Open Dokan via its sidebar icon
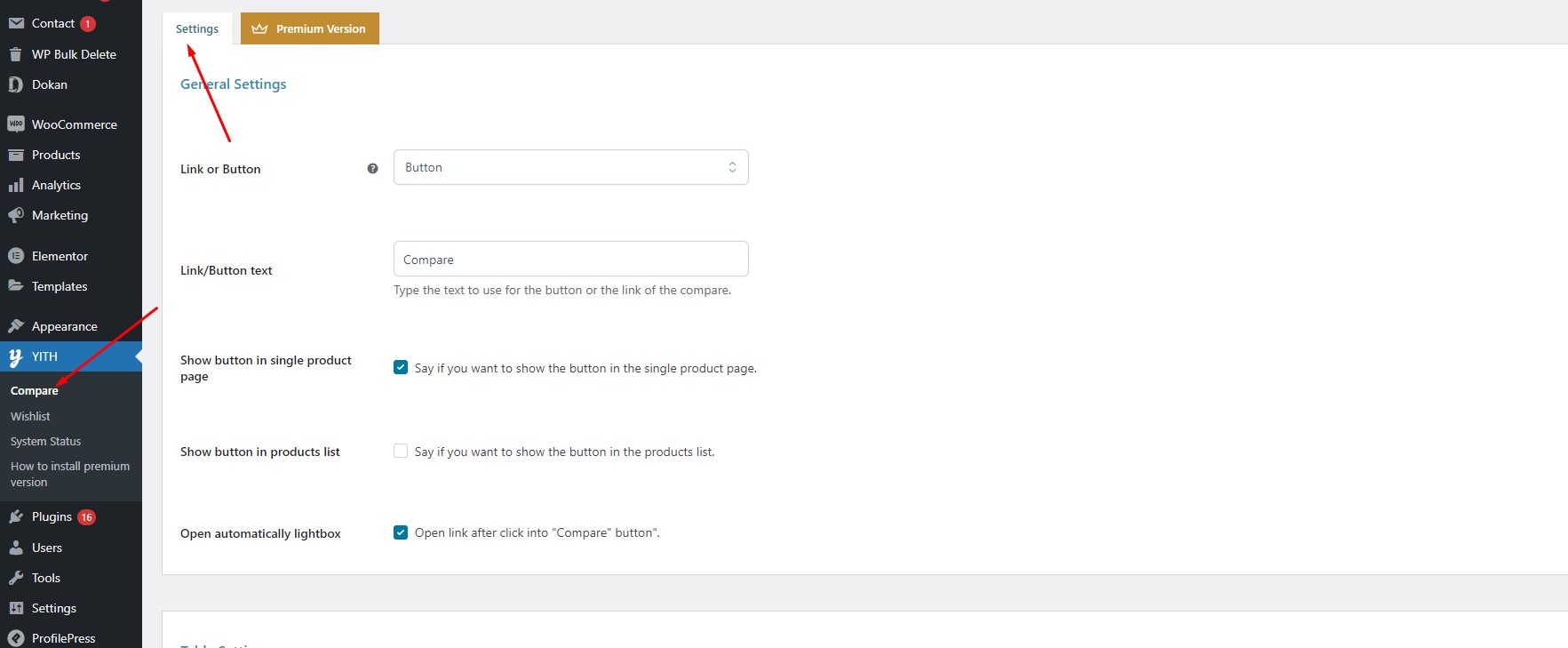The height and width of the screenshot is (648, 1568). (15, 84)
